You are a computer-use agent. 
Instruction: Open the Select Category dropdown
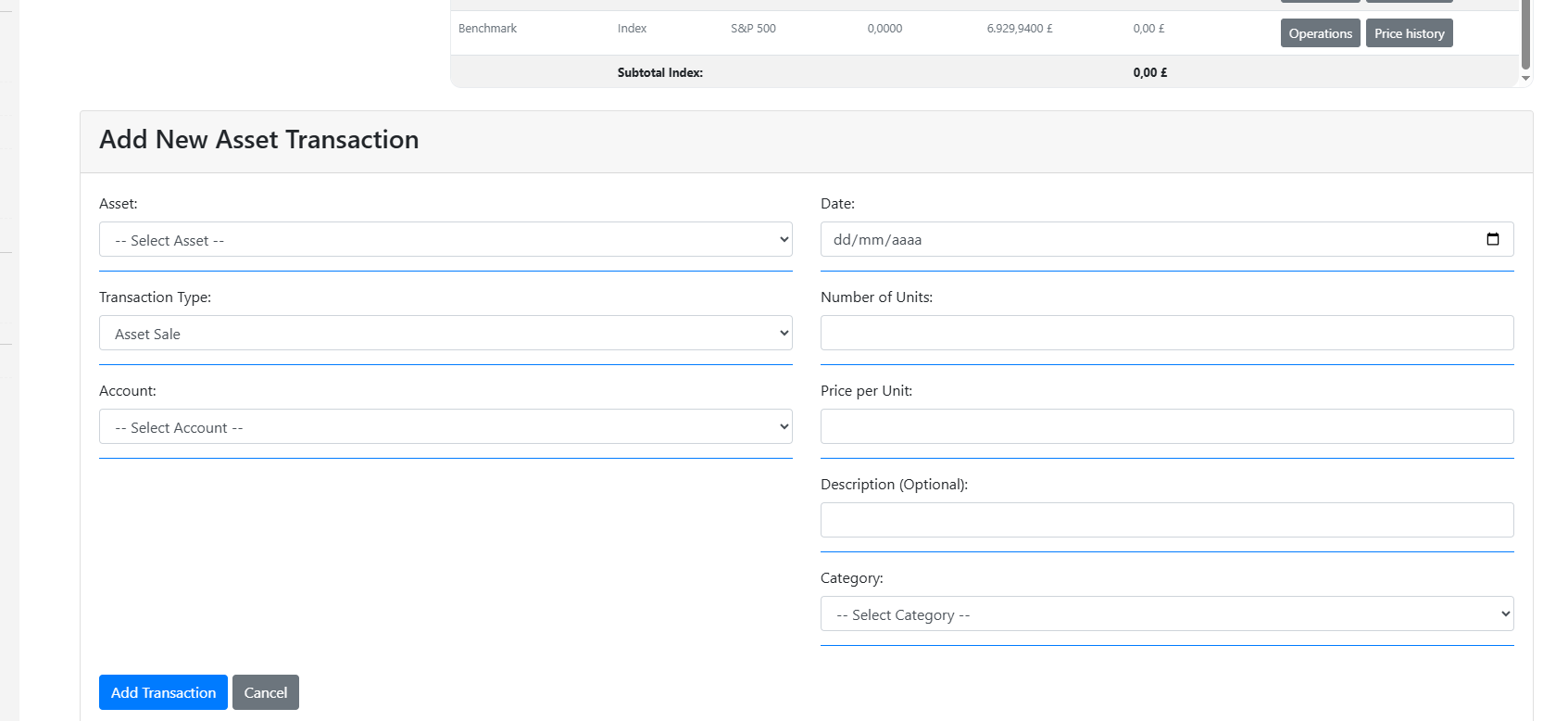[1167, 613]
